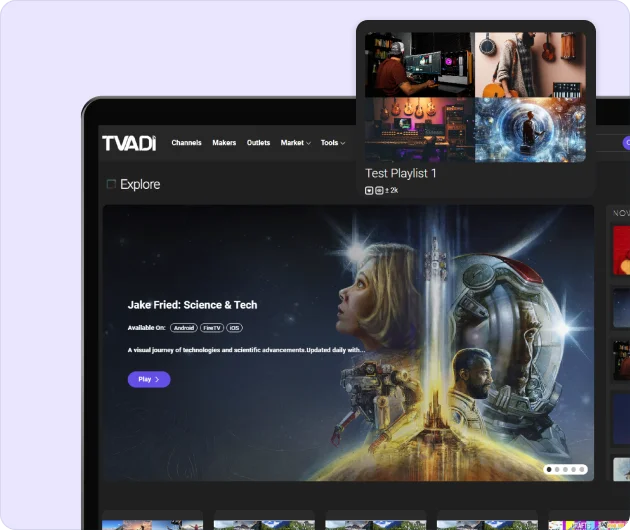Screen dimensions: 630x530
Task: Select the iOS platform badge
Action: (x=234, y=327)
